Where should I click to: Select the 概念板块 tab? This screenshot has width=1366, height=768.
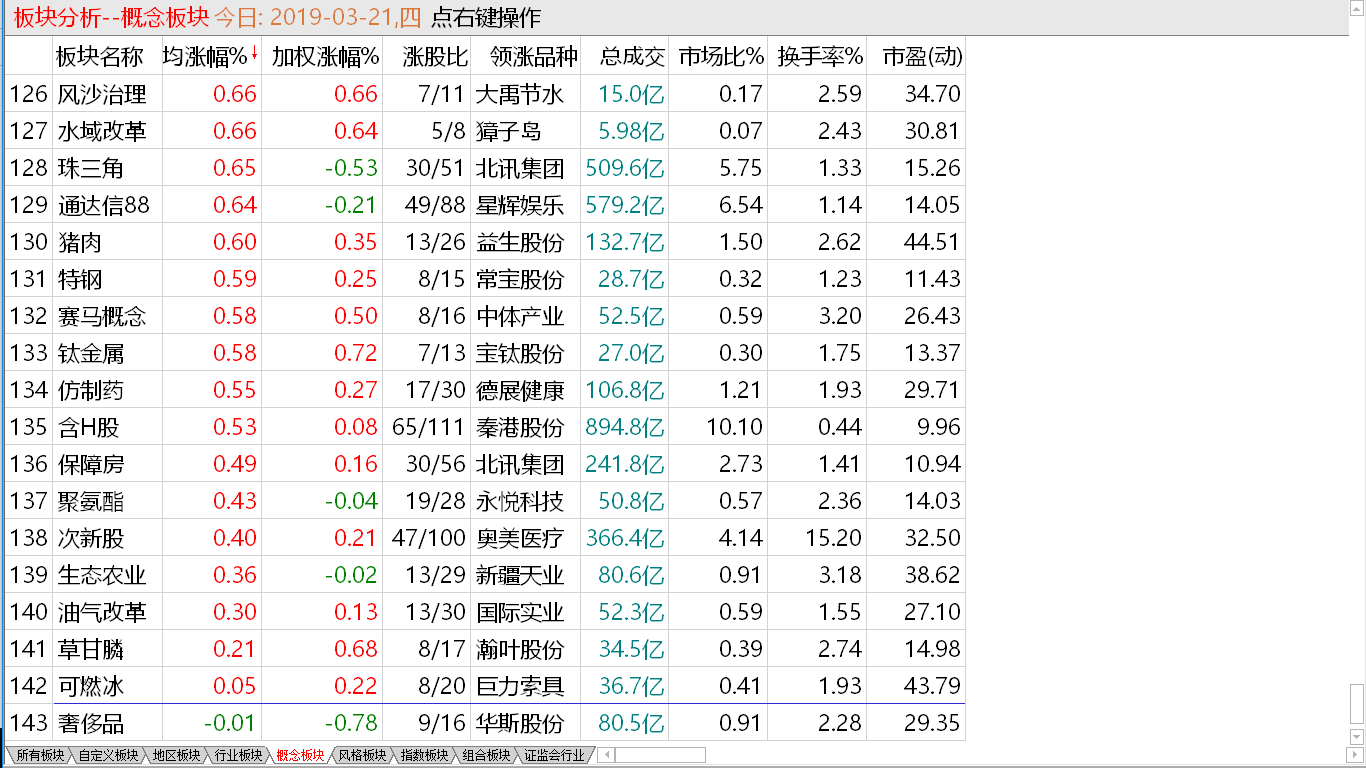coord(300,755)
